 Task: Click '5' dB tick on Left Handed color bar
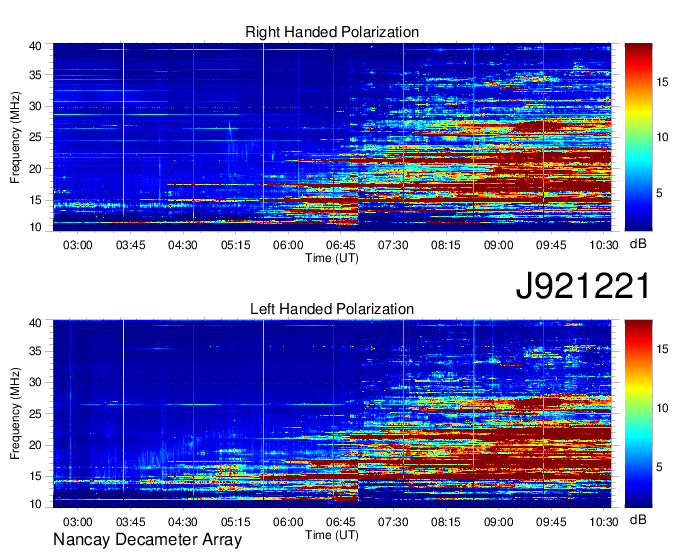point(660,467)
